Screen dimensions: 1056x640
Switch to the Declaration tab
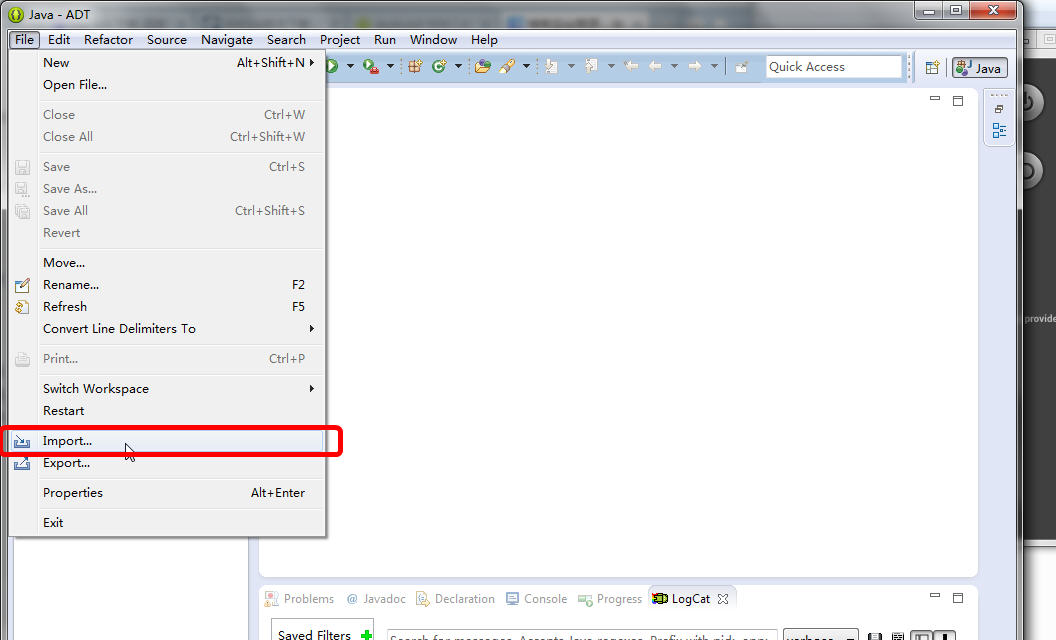456,599
